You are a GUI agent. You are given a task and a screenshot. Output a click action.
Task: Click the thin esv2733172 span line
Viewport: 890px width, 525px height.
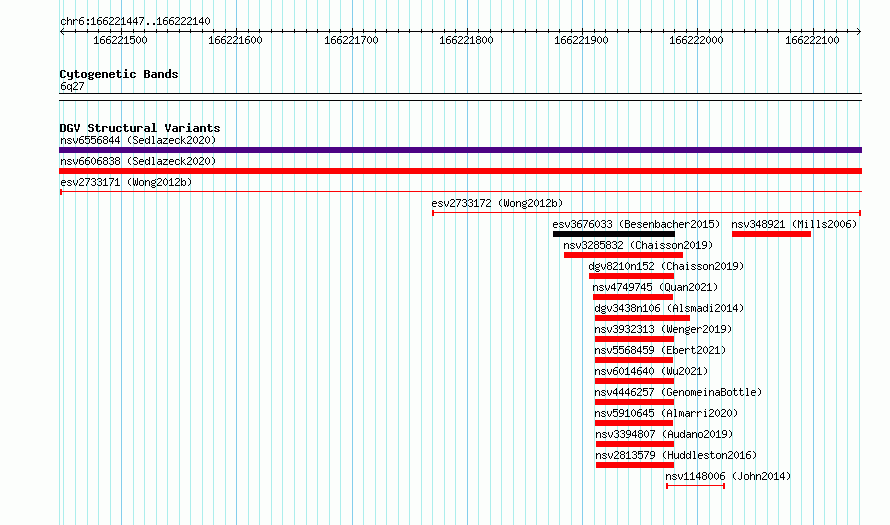pyautogui.click(x=646, y=213)
